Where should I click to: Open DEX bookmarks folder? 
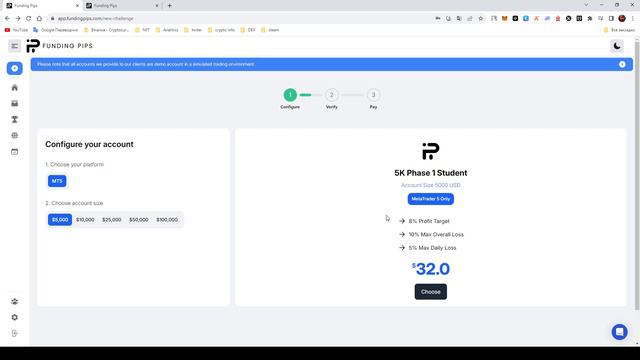tap(248, 30)
